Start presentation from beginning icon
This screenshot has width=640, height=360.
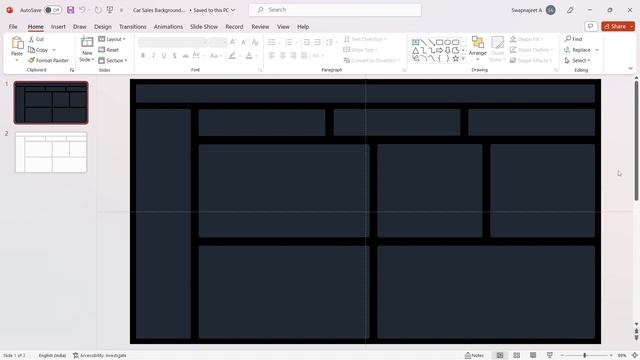[110, 10]
